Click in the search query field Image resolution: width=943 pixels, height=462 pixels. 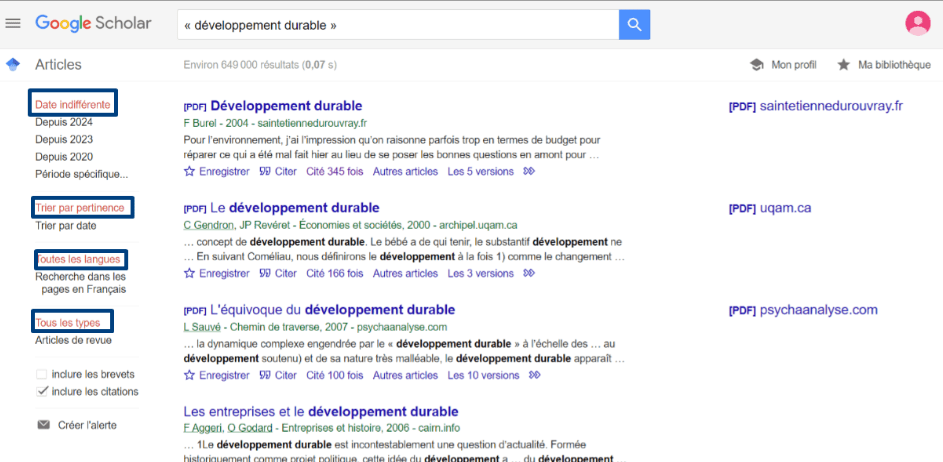click(395, 24)
